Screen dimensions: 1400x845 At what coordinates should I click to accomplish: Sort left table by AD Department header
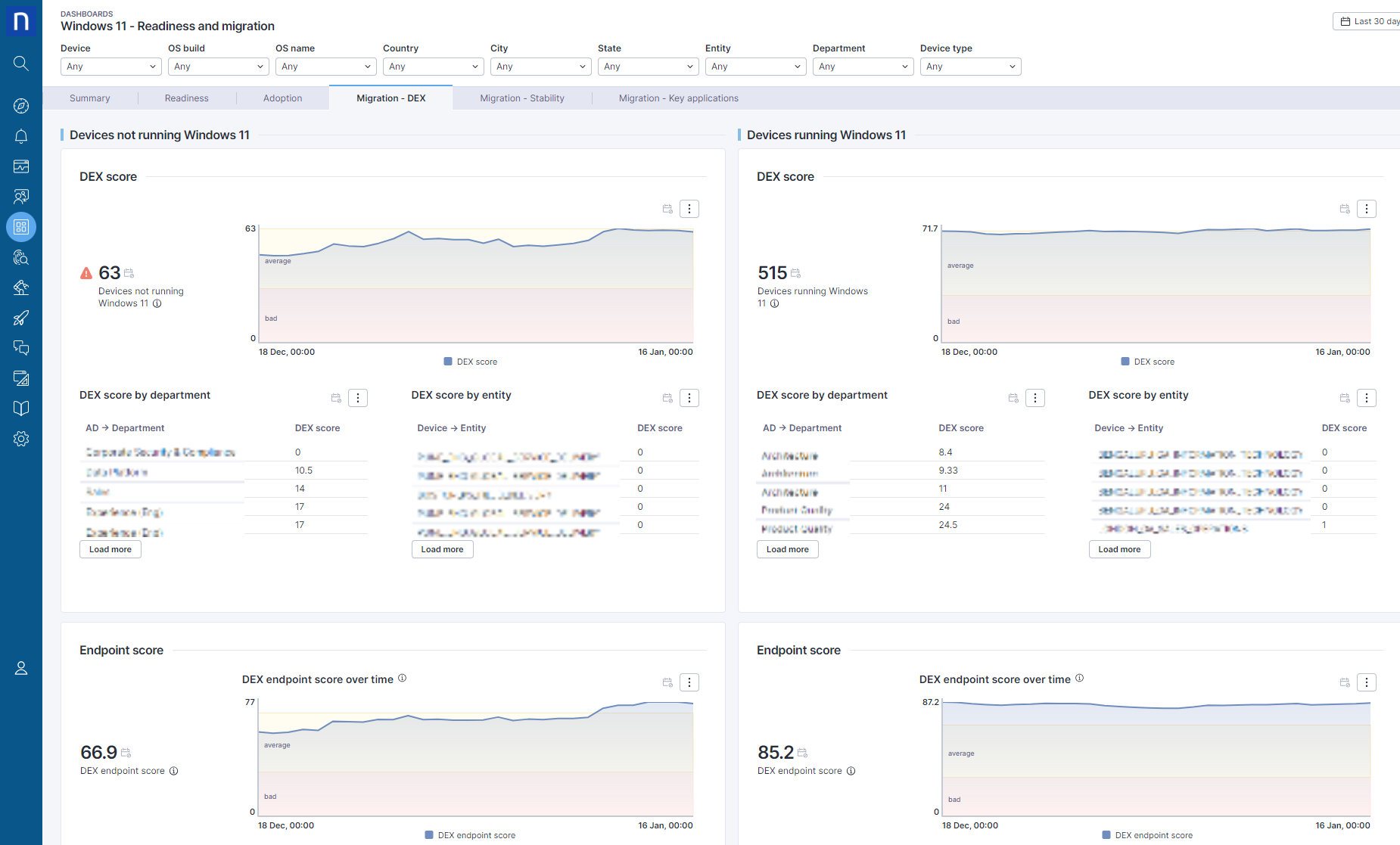125,428
